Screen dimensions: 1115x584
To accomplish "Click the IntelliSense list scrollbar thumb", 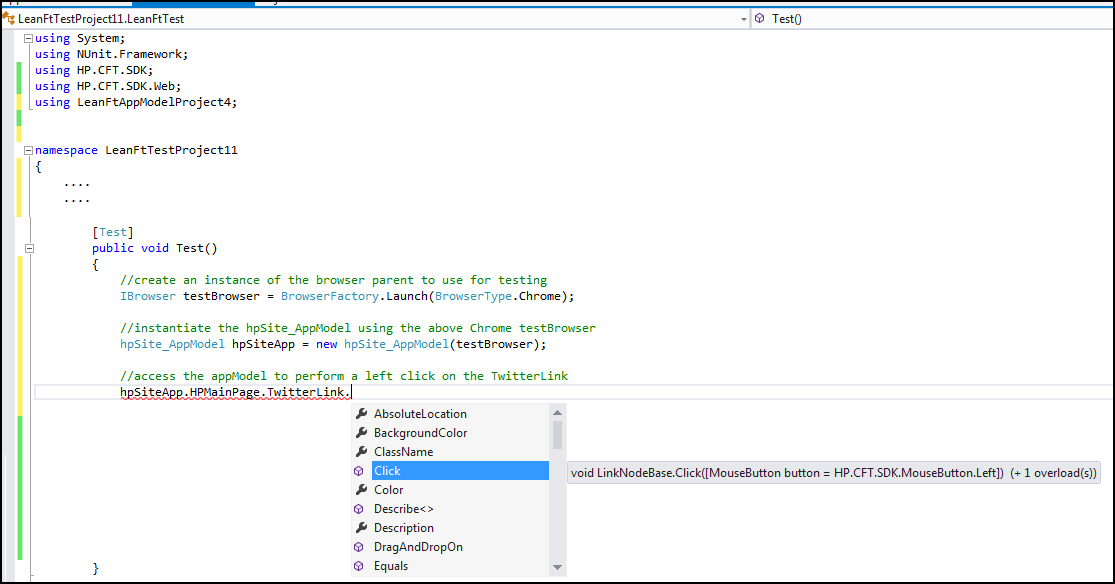I will pos(557,435).
